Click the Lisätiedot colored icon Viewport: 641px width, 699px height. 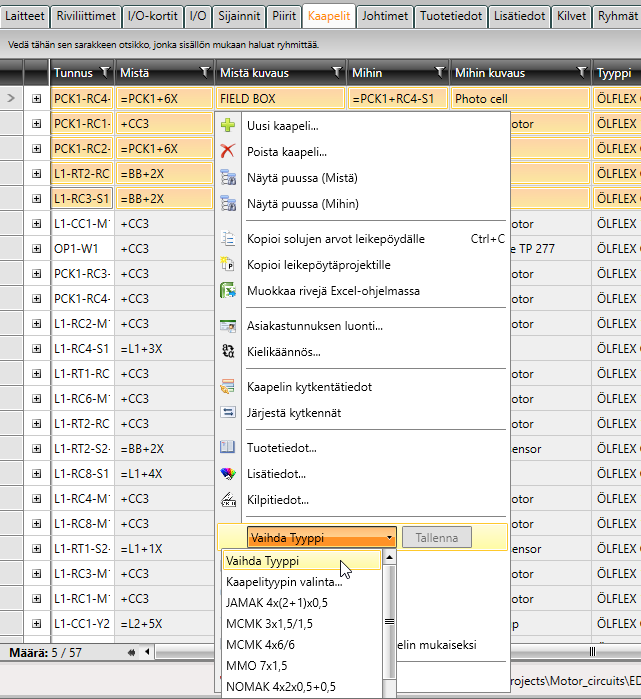coord(228,473)
